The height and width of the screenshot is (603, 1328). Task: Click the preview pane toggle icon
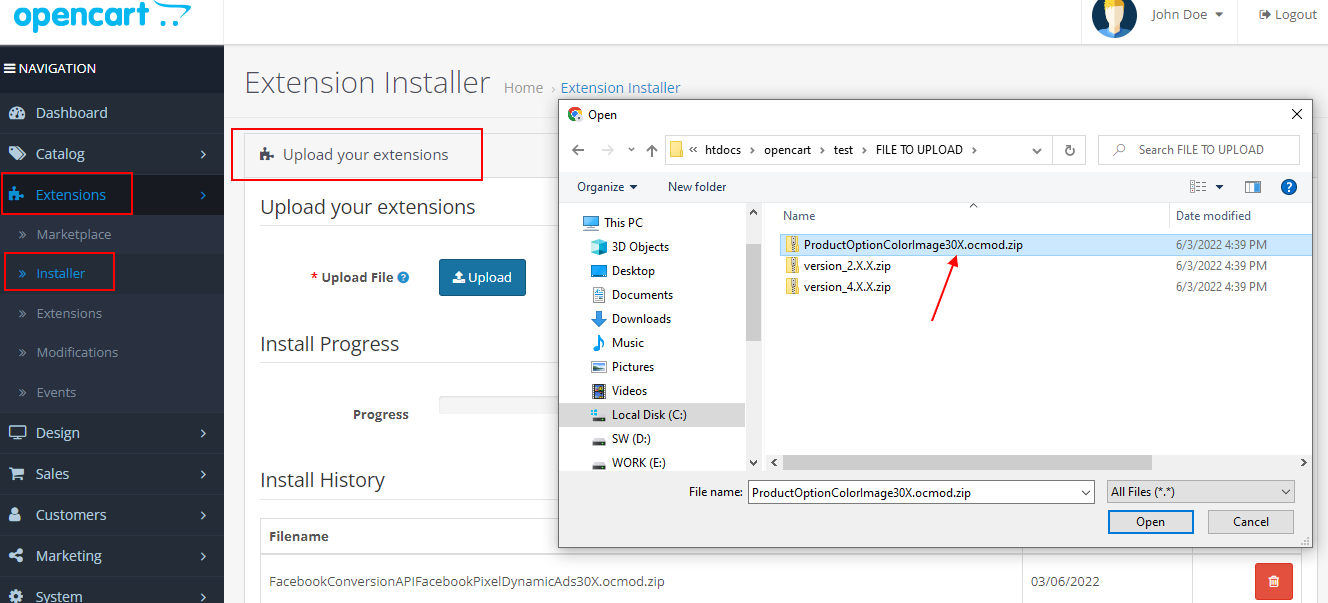pyautogui.click(x=1253, y=187)
